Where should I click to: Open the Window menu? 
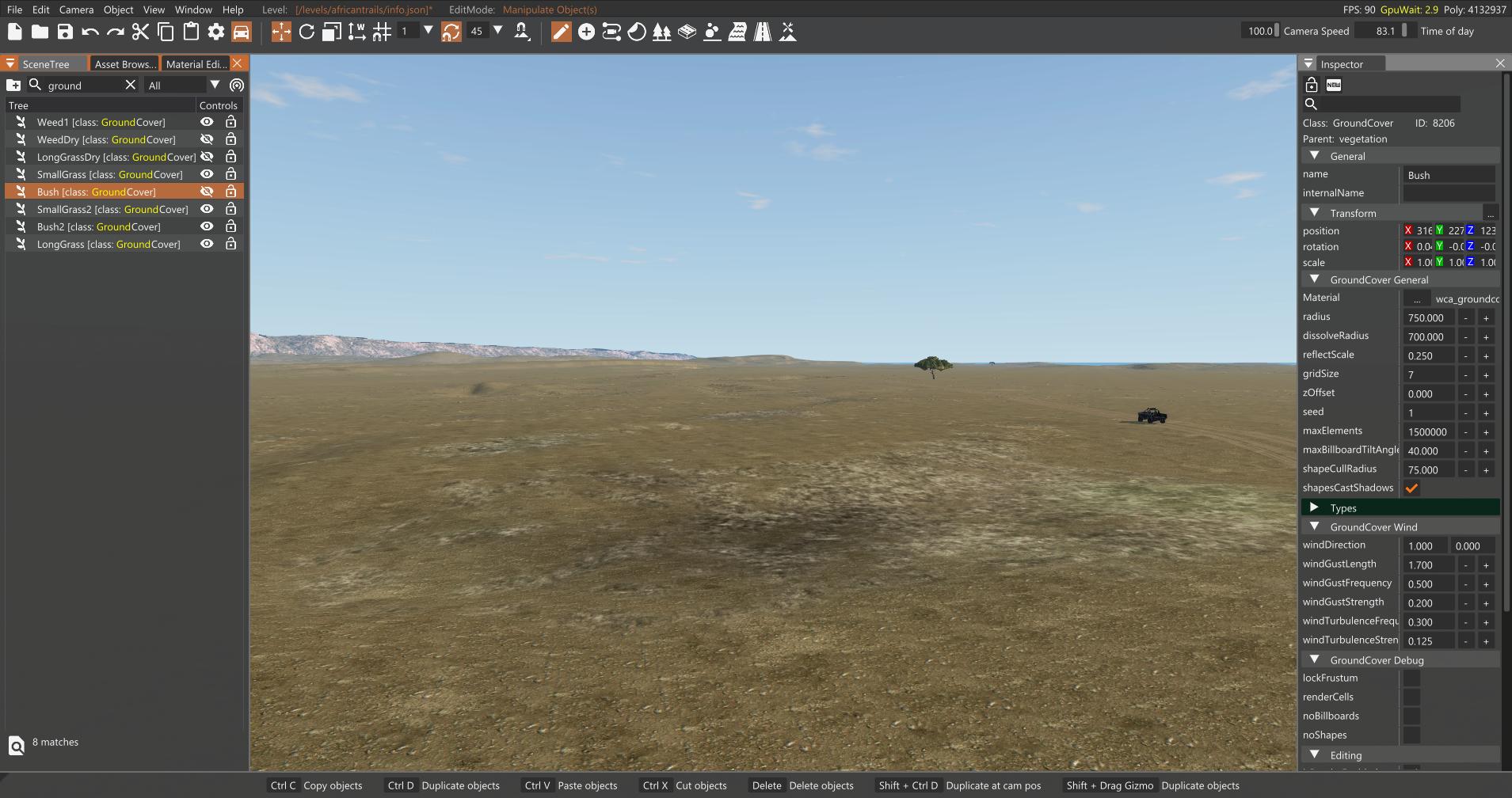[x=193, y=9]
